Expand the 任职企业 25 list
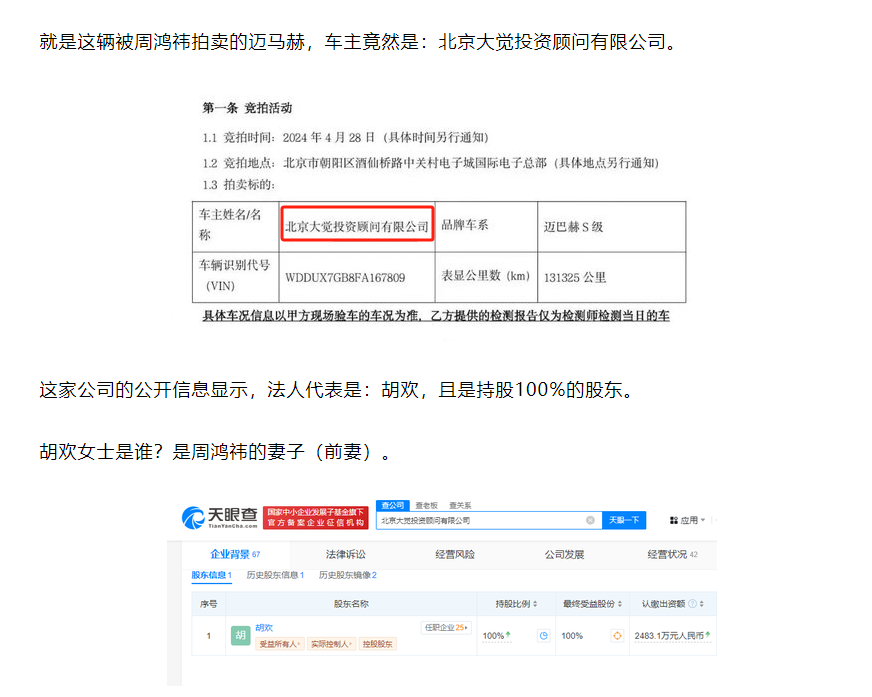872x697 pixels. (x=447, y=627)
